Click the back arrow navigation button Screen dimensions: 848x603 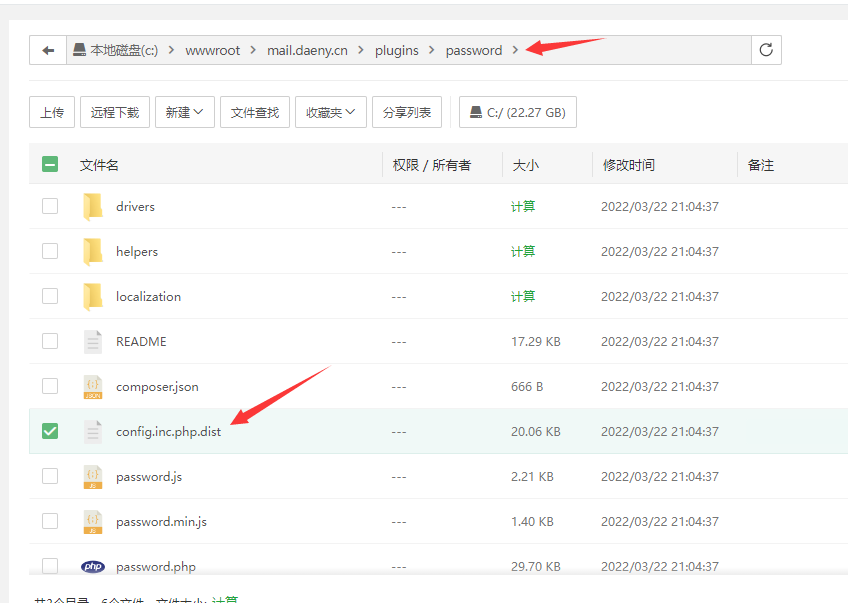(47, 50)
